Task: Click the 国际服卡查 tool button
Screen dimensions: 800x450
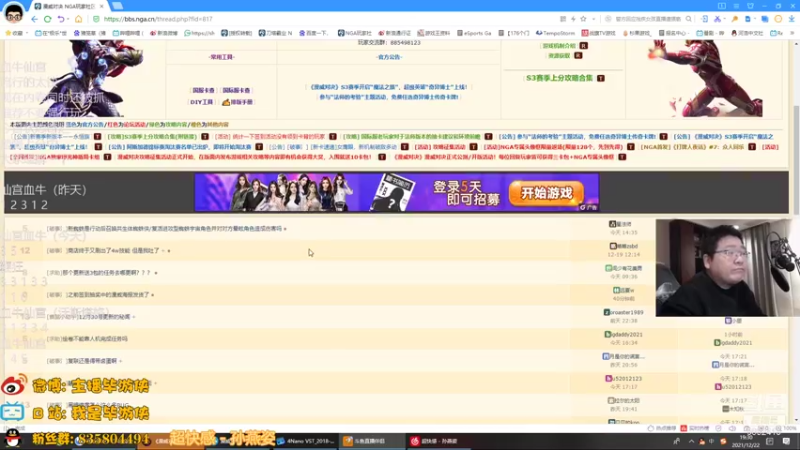Action: click(x=236, y=90)
